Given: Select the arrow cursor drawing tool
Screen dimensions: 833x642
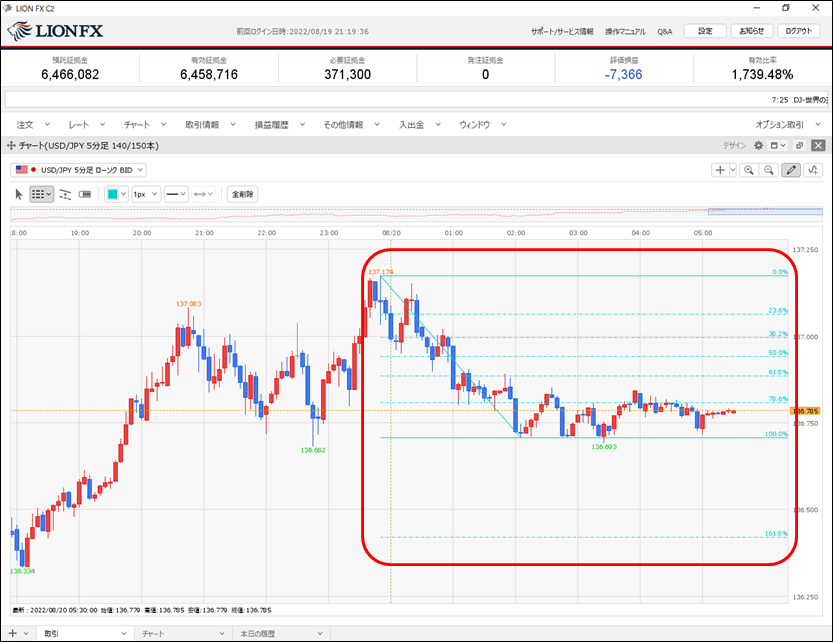Looking at the screenshot, I should click(x=19, y=195).
